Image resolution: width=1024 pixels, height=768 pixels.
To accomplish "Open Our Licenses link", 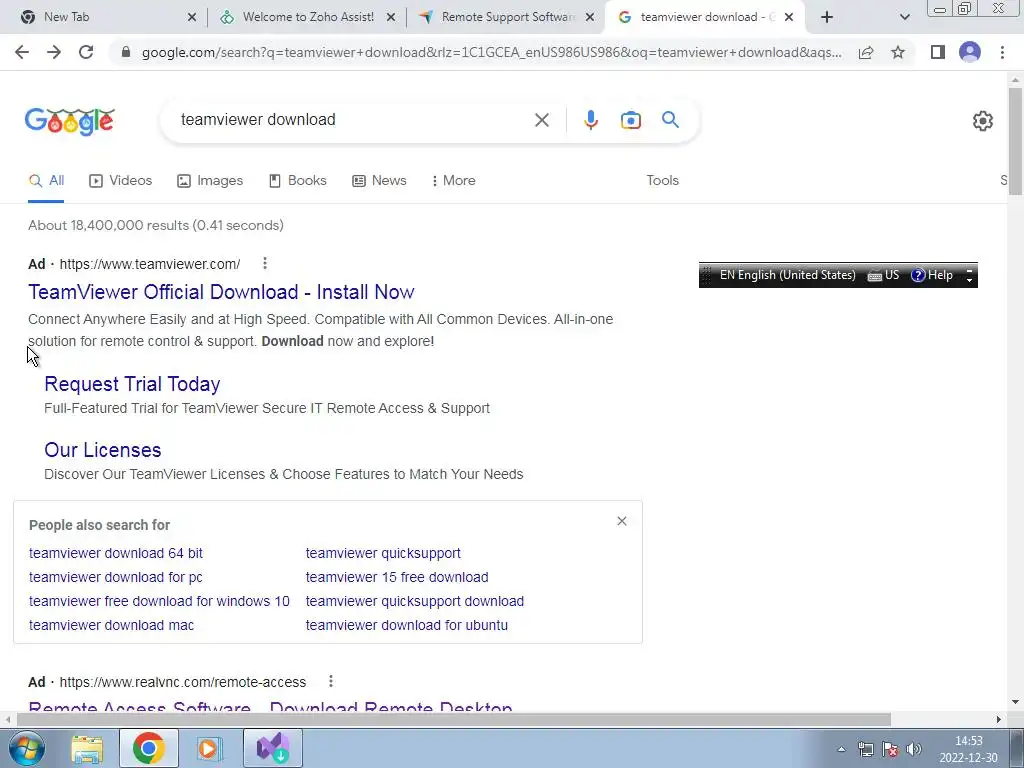I will (103, 450).
